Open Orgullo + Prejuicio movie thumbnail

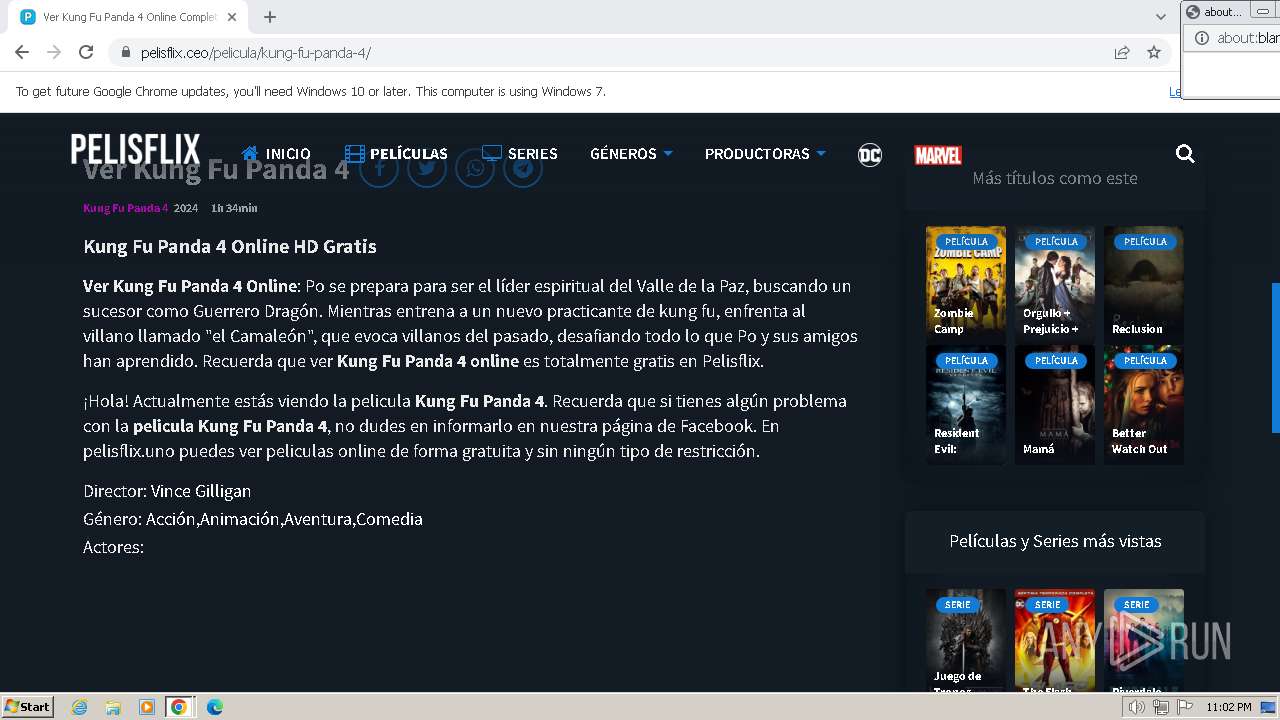[x=1055, y=283]
